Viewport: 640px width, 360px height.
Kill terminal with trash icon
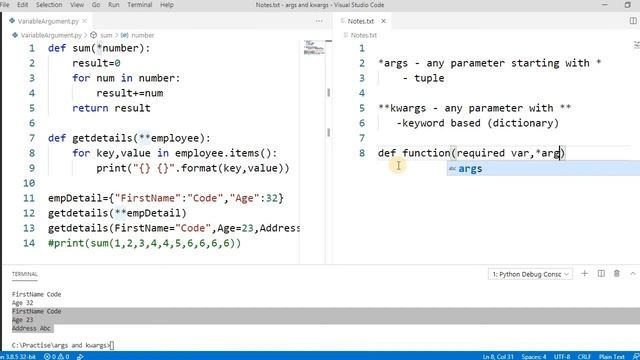(x=617, y=273)
